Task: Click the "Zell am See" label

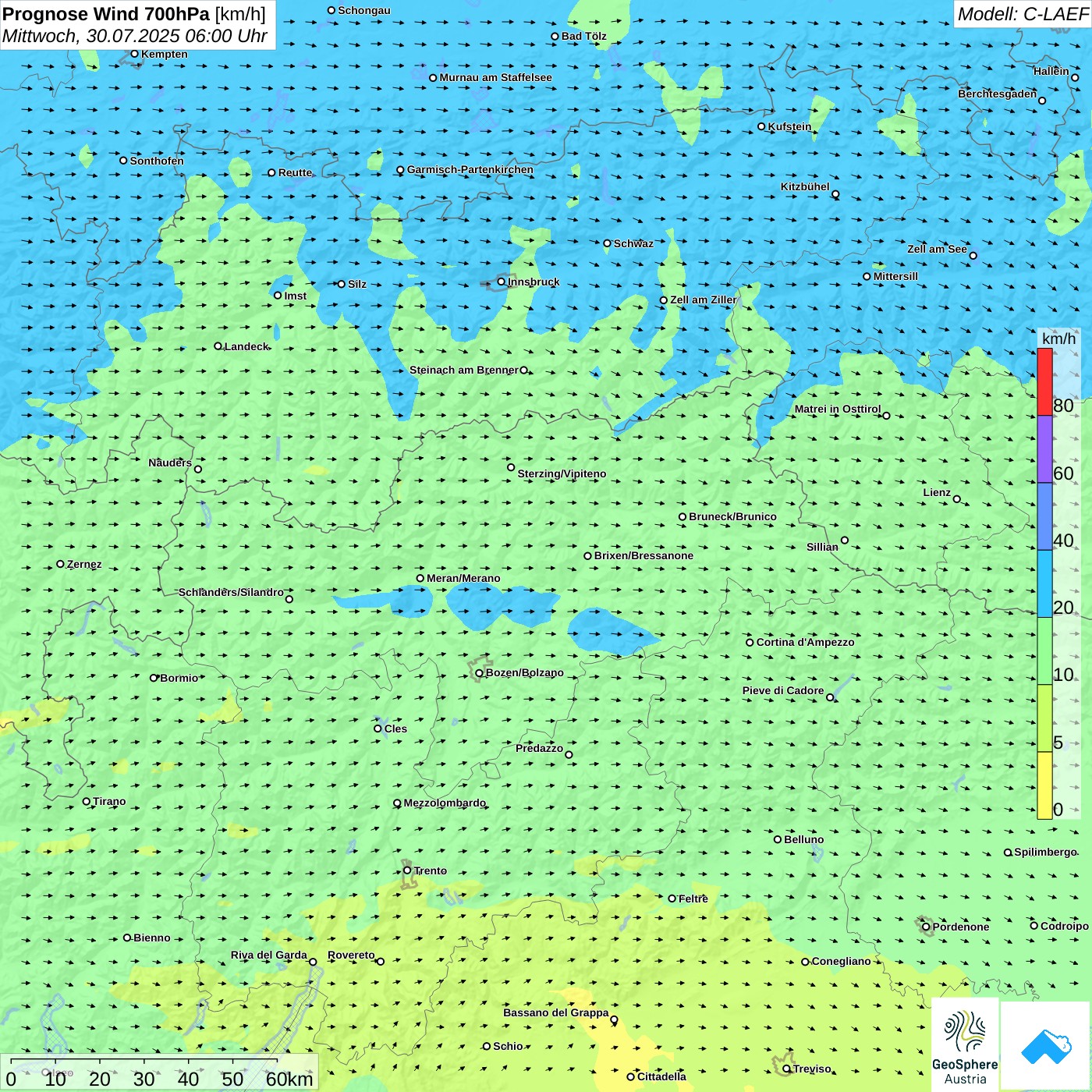Action: 937,249
